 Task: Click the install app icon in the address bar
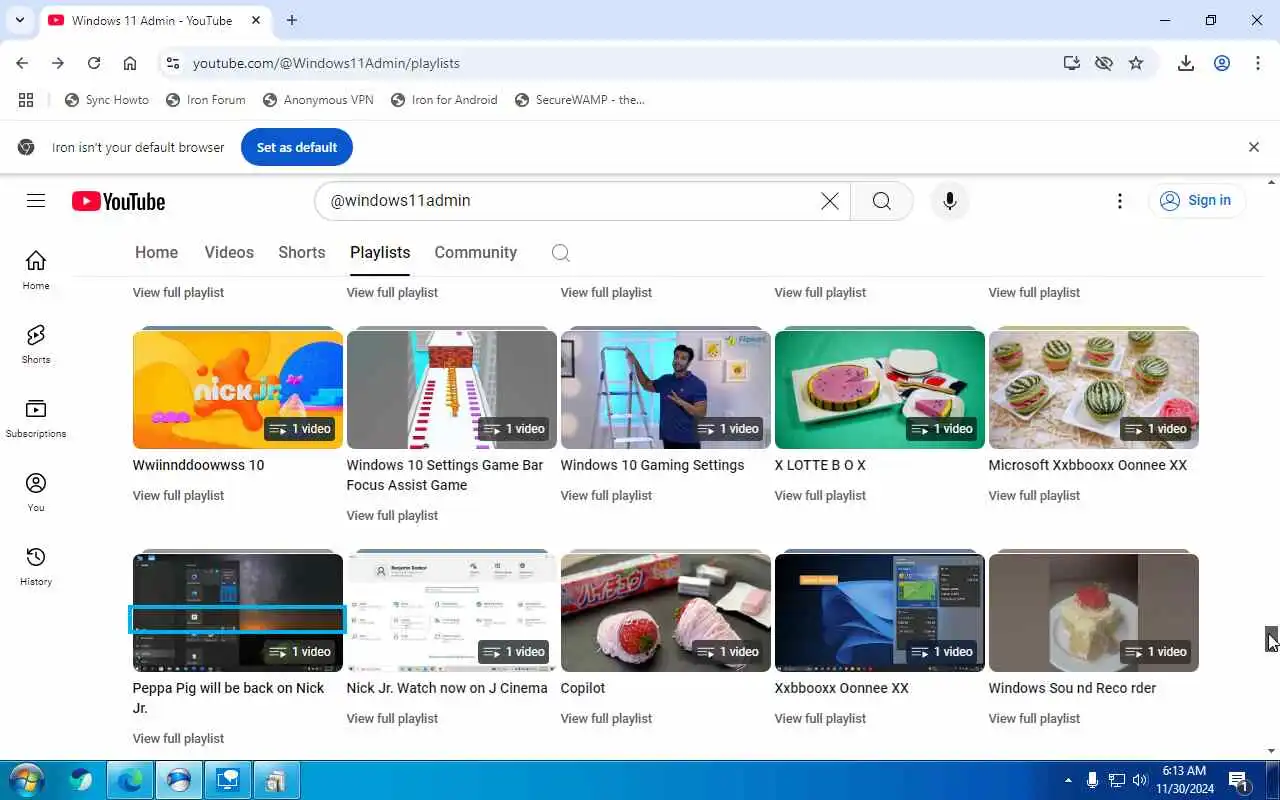[1072, 63]
